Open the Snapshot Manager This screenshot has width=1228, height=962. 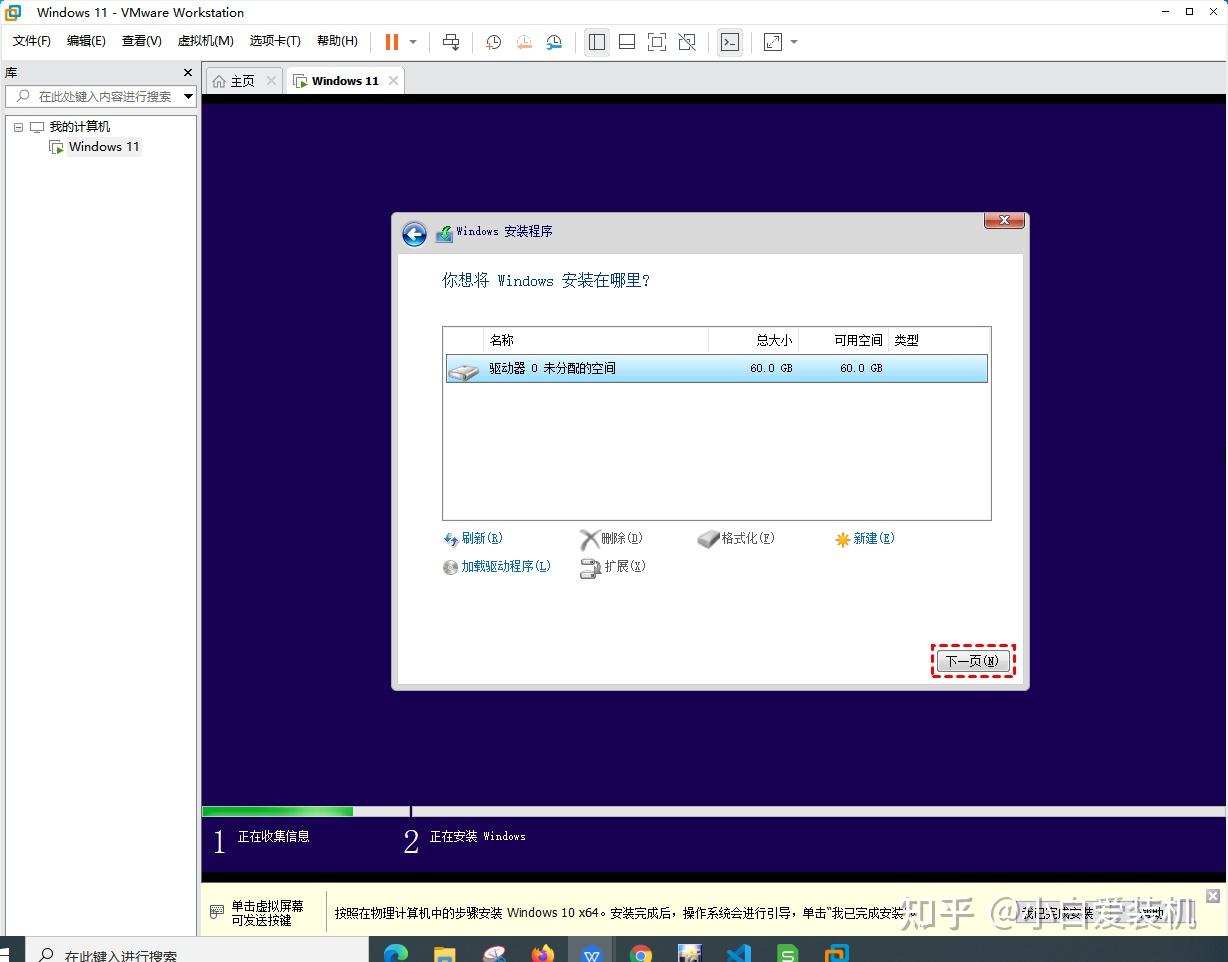coord(554,42)
